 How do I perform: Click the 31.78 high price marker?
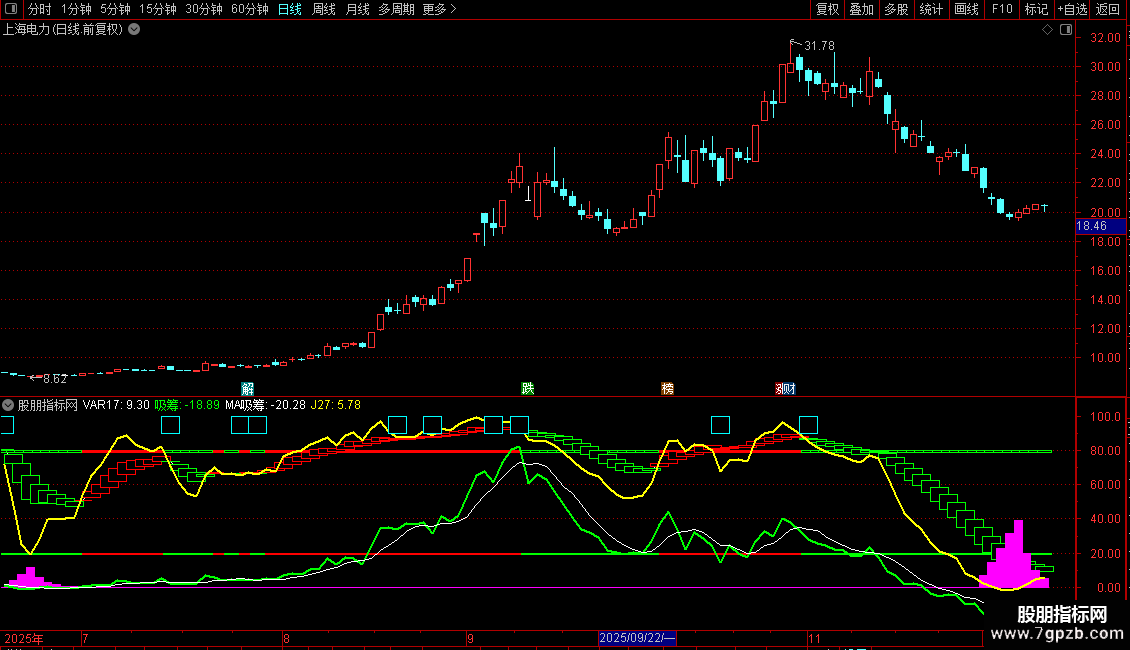click(x=818, y=46)
